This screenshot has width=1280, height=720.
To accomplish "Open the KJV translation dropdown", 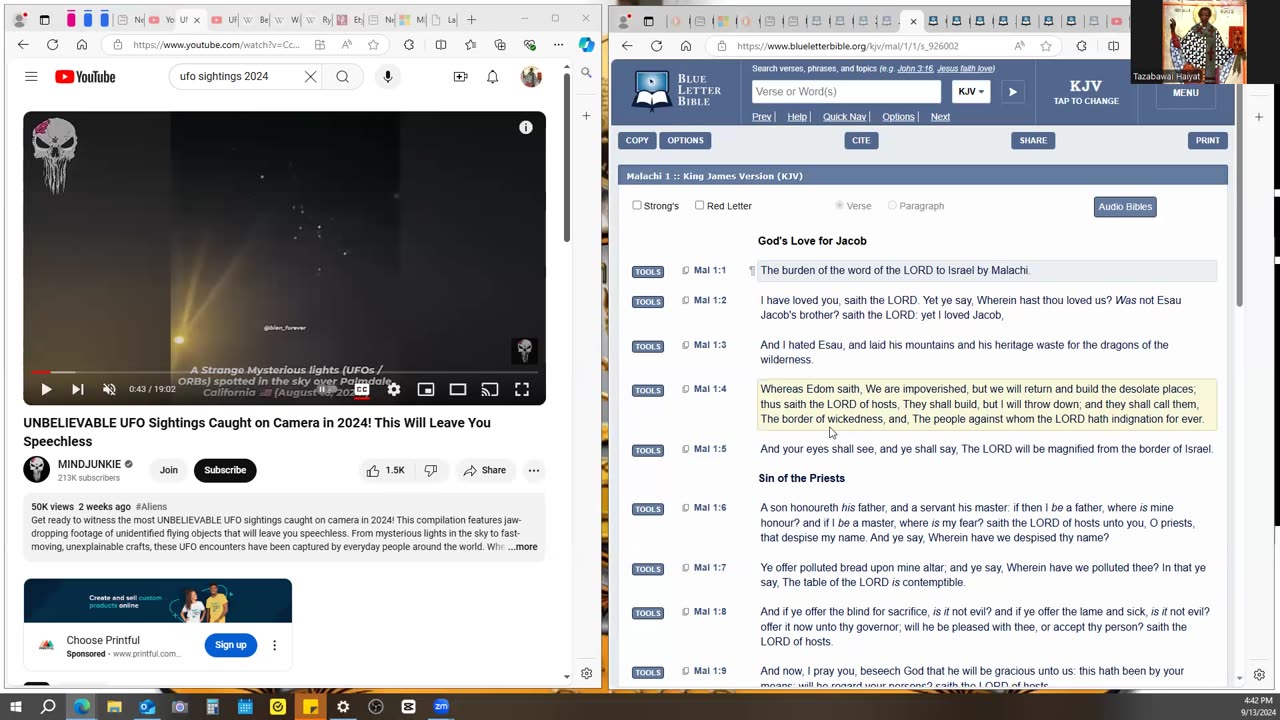I will tap(971, 92).
